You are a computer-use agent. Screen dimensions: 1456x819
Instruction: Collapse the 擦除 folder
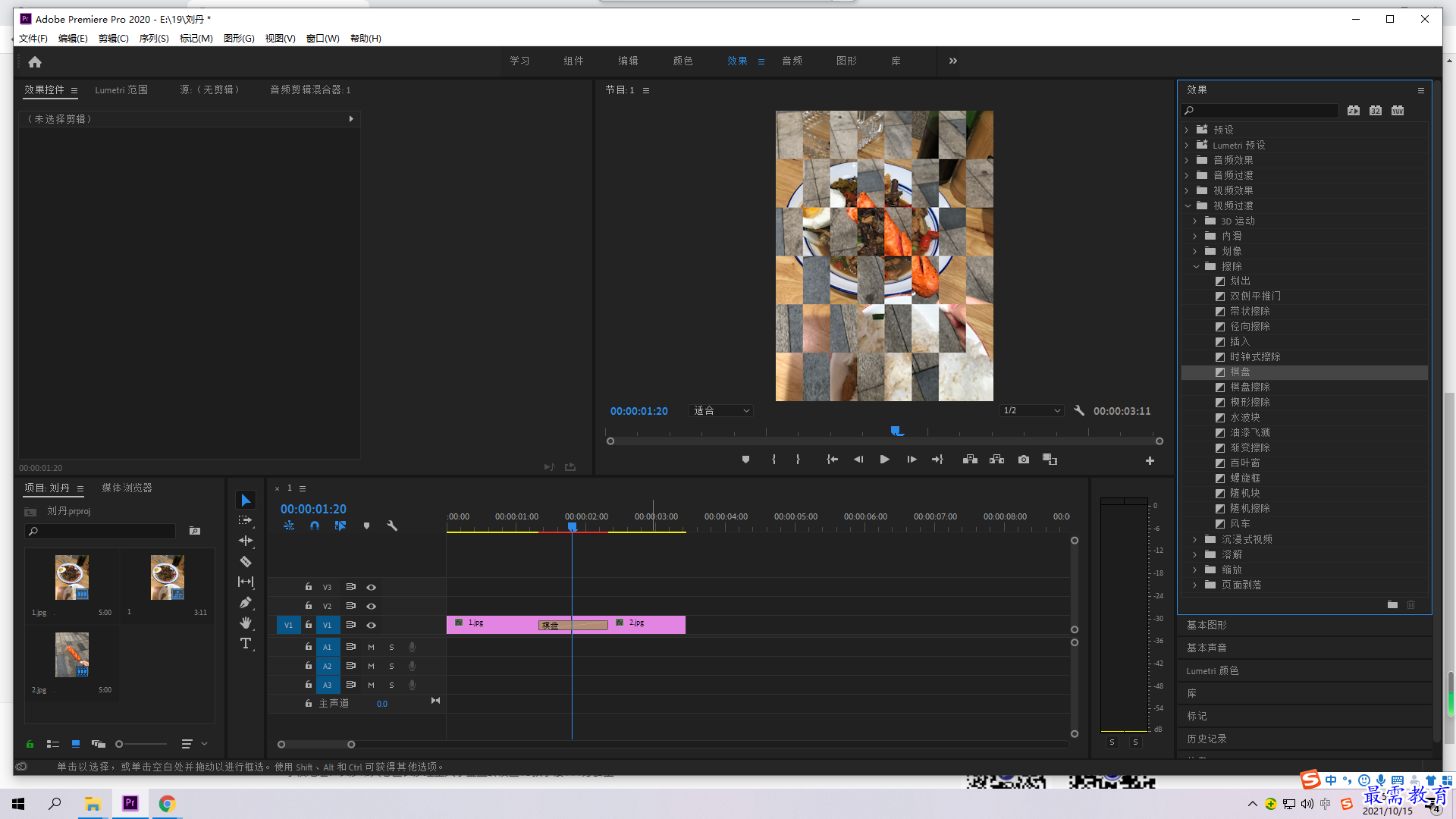(1196, 266)
